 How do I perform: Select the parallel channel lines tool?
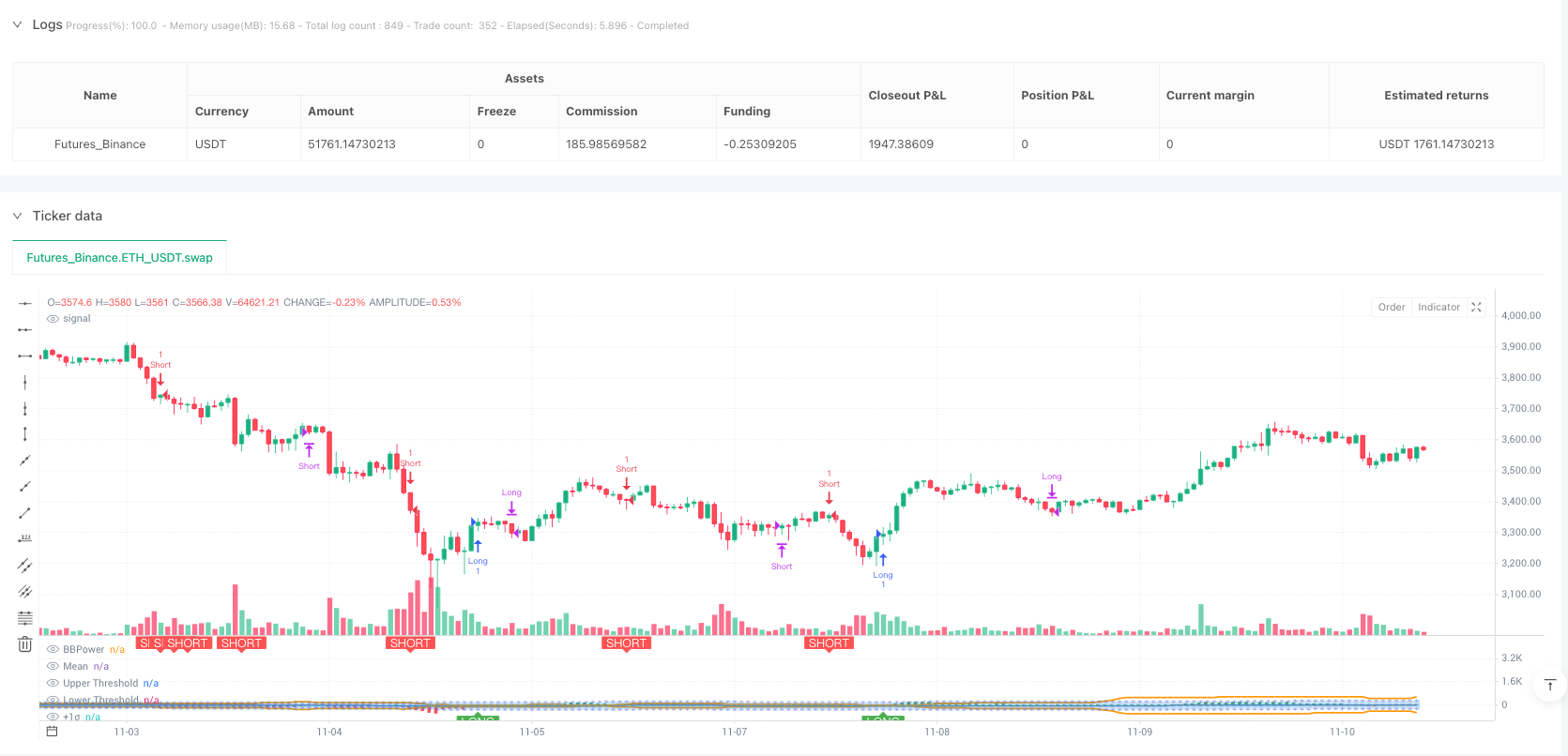click(25, 566)
